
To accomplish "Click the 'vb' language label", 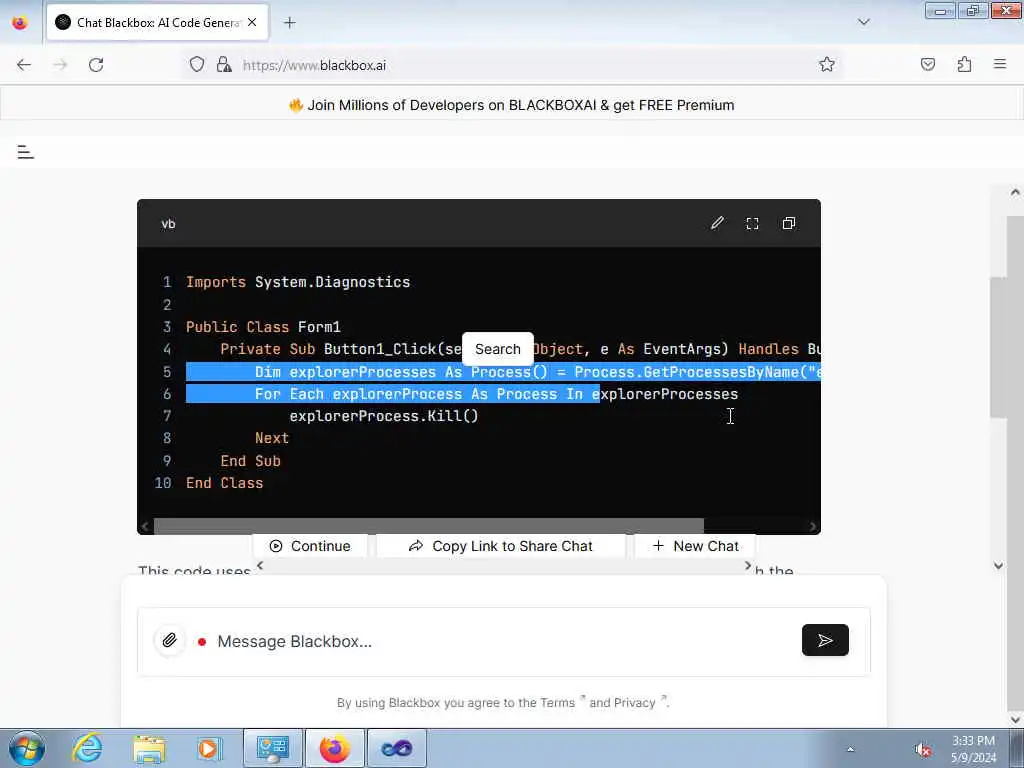I will coord(168,224).
